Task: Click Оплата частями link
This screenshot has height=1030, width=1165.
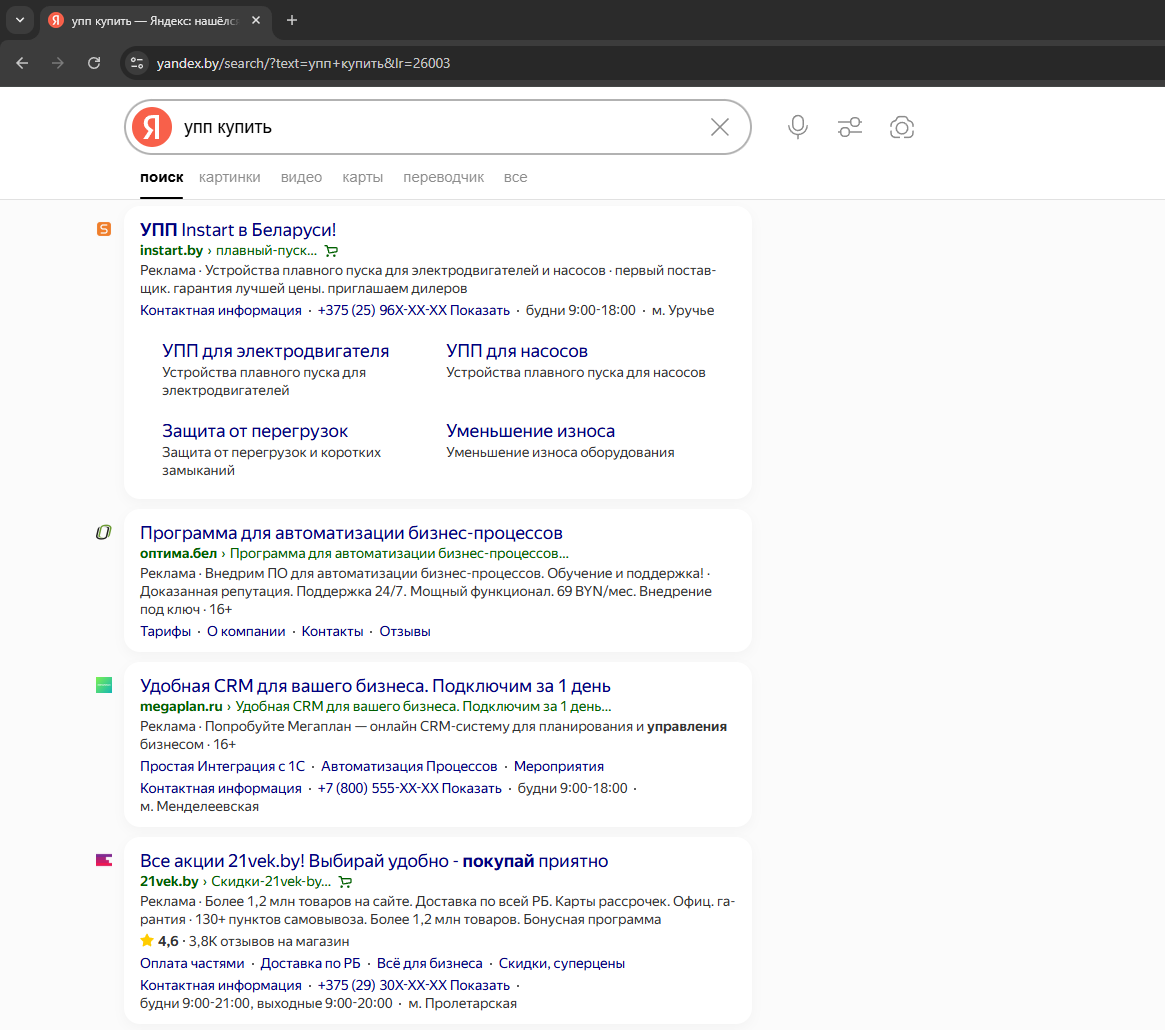Action: tap(192, 964)
